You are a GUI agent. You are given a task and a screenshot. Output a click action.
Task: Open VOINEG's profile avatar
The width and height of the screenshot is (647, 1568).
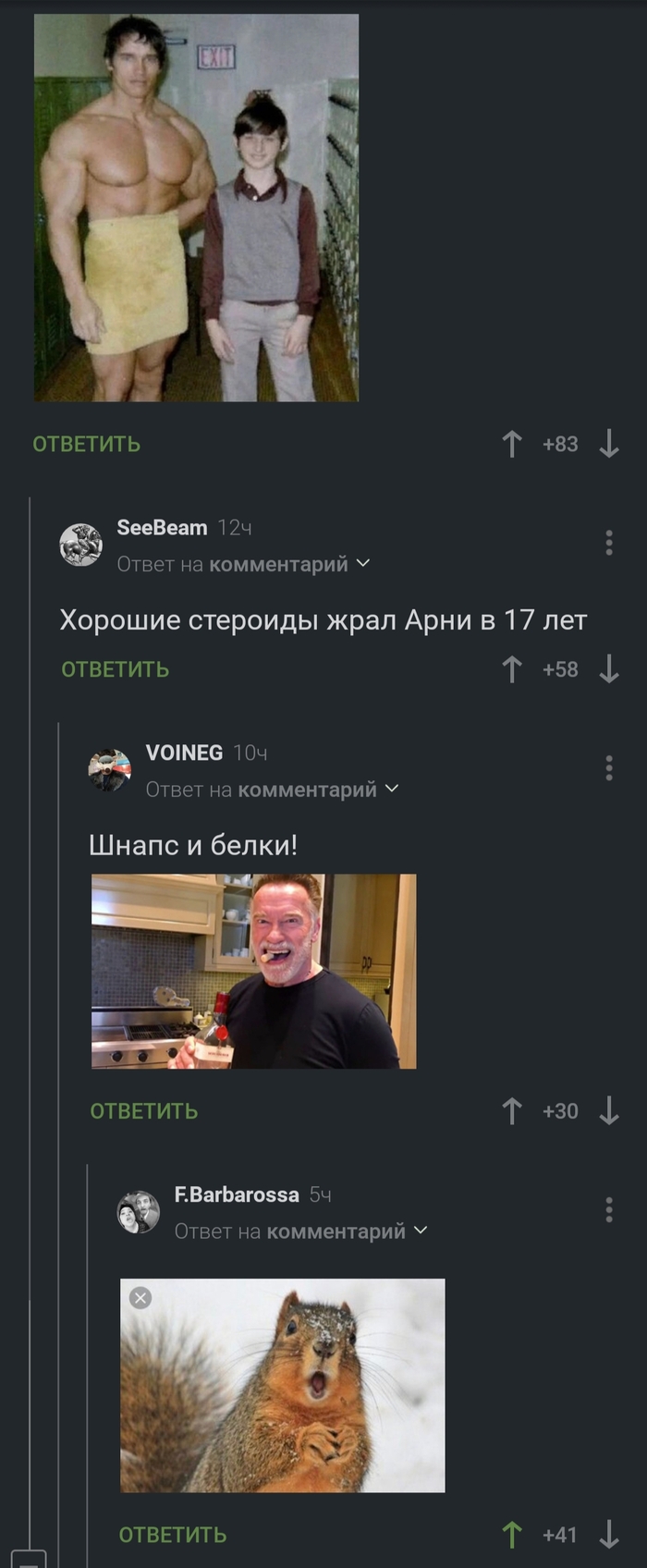click(x=110, y=770)
